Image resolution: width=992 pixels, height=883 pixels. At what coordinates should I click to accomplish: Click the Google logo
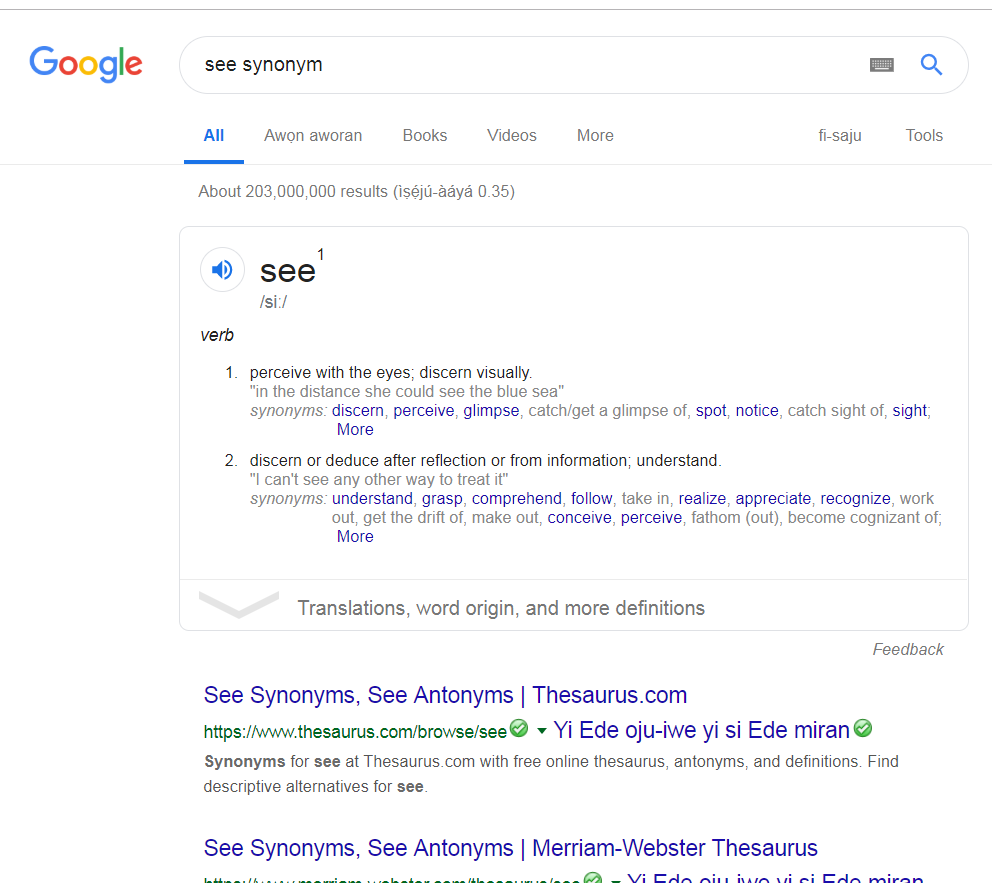(86, 64)
